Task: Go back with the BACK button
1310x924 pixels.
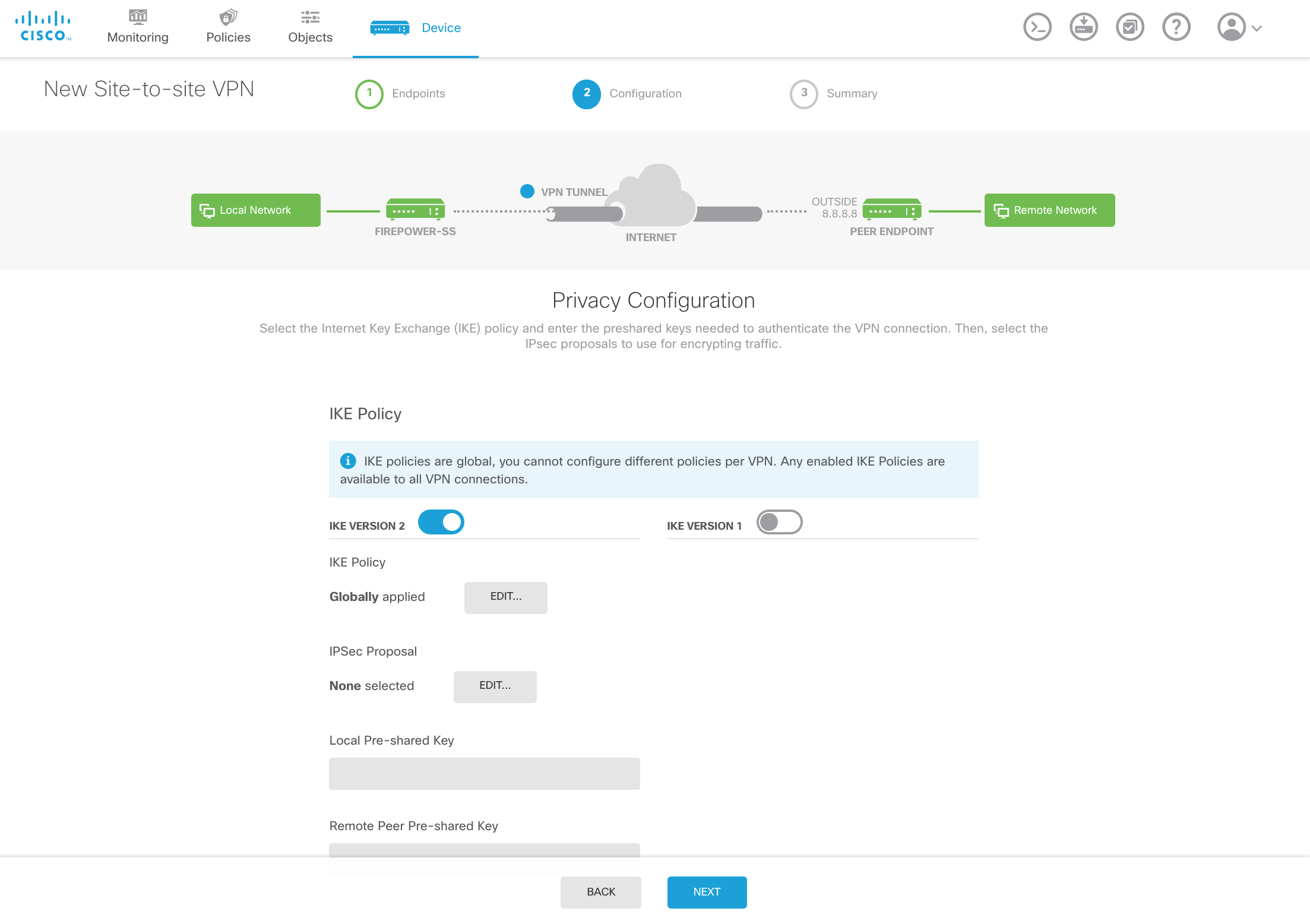Action: (x=600, y=892)
